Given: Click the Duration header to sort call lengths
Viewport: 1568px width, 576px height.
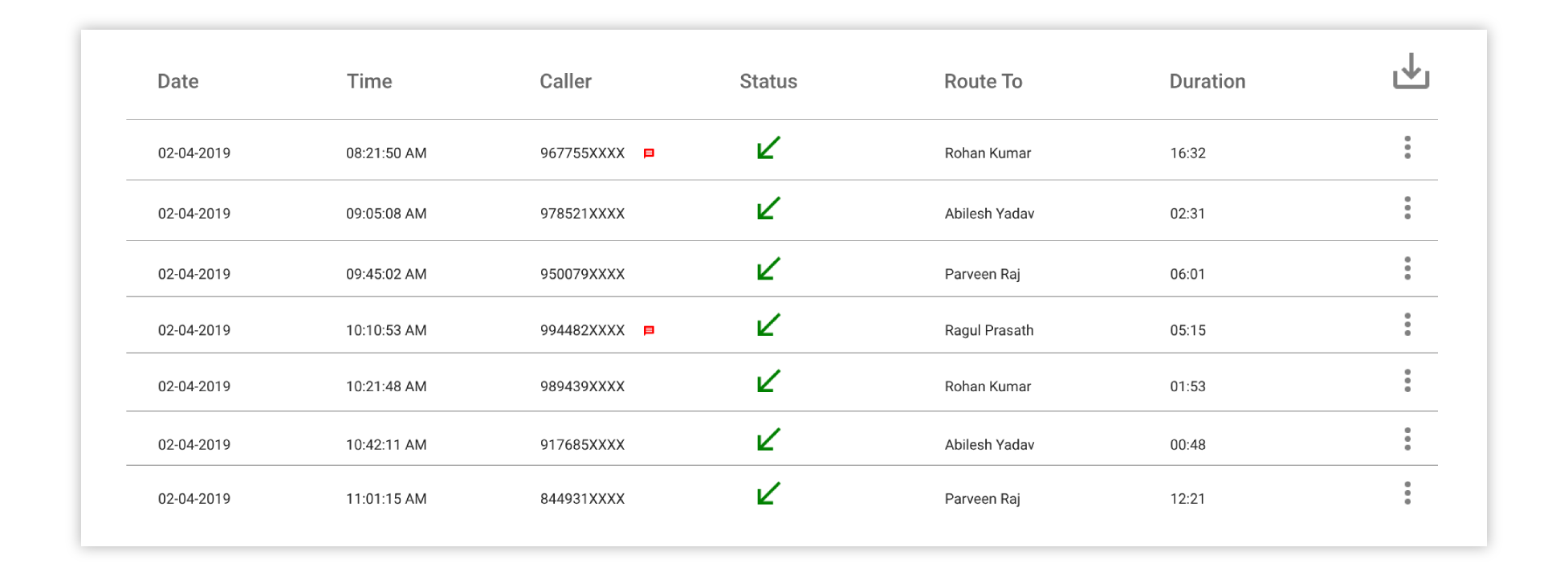Looking at the screenshot, I should pyautogui.click(x=1208, y=81).
